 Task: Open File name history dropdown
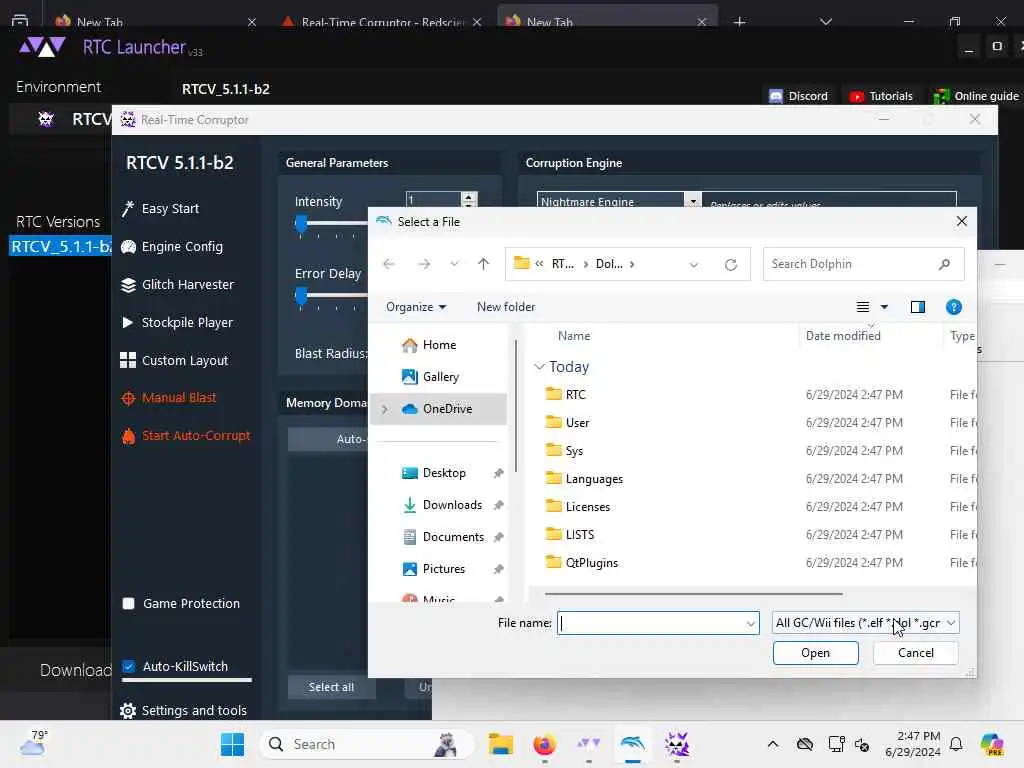point(750,624)
